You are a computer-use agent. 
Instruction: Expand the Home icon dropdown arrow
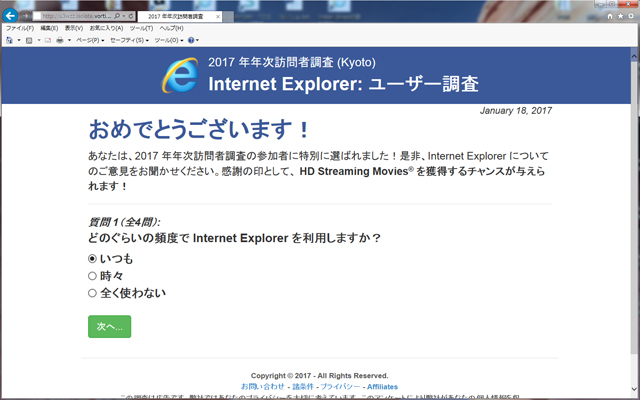(19, 40)
